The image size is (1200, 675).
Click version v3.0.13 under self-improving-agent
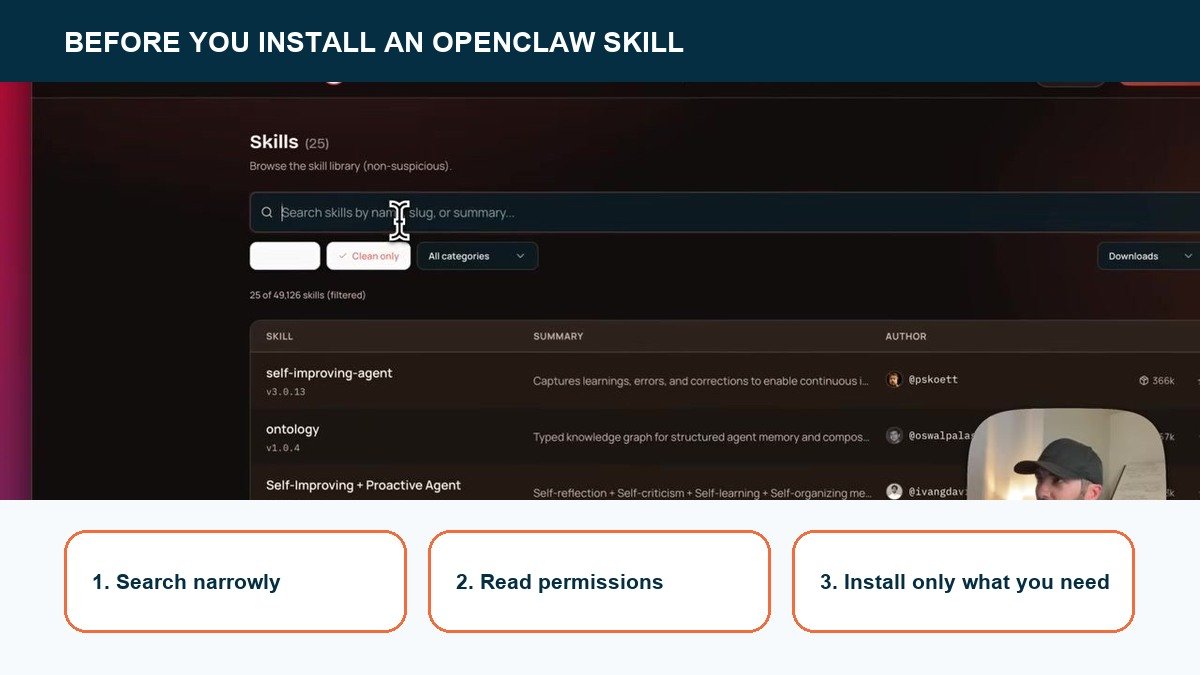(286, 392)
